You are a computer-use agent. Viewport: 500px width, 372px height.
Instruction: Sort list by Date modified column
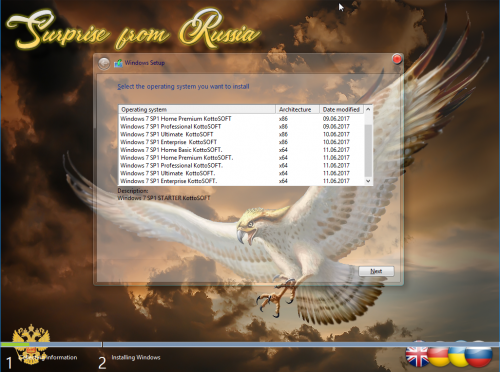tap(341, 109)
